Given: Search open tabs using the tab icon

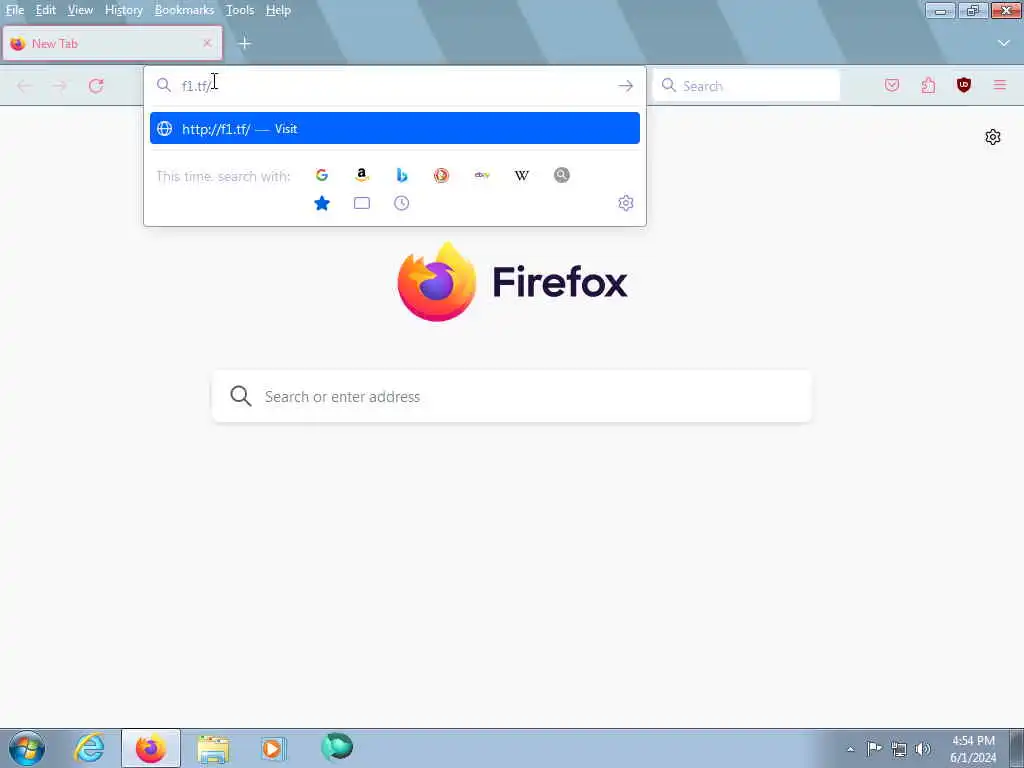Looking at the screenshot, I should click(362, 203).
